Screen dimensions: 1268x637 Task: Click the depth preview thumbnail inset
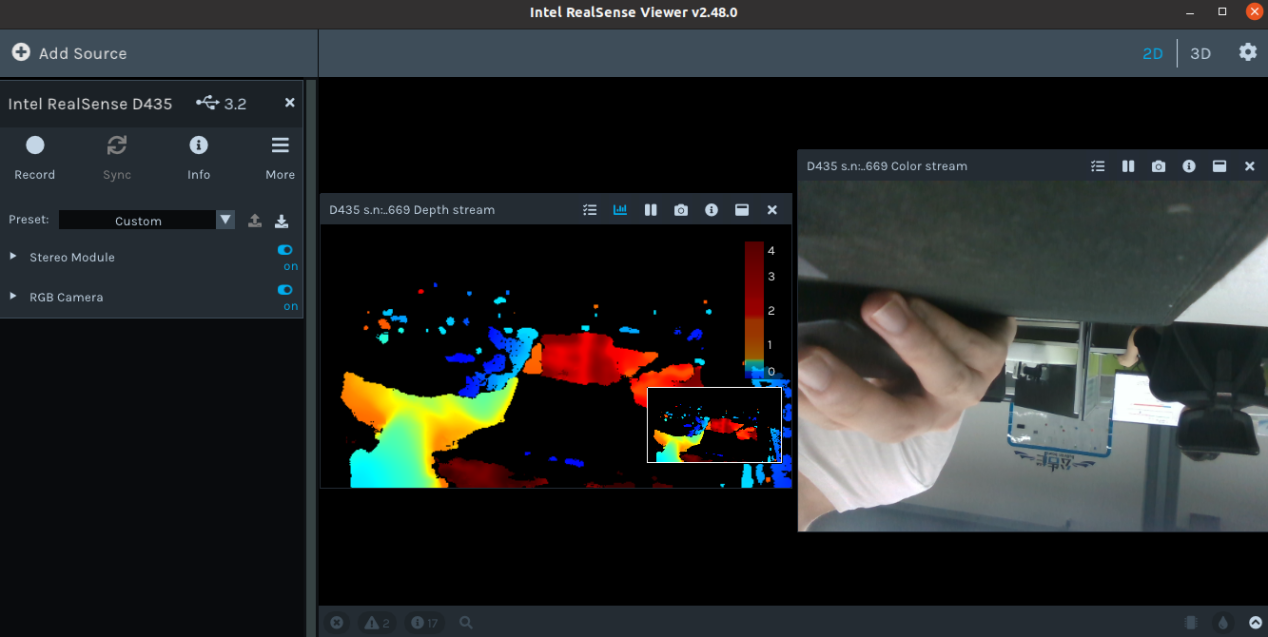[714, 425]
